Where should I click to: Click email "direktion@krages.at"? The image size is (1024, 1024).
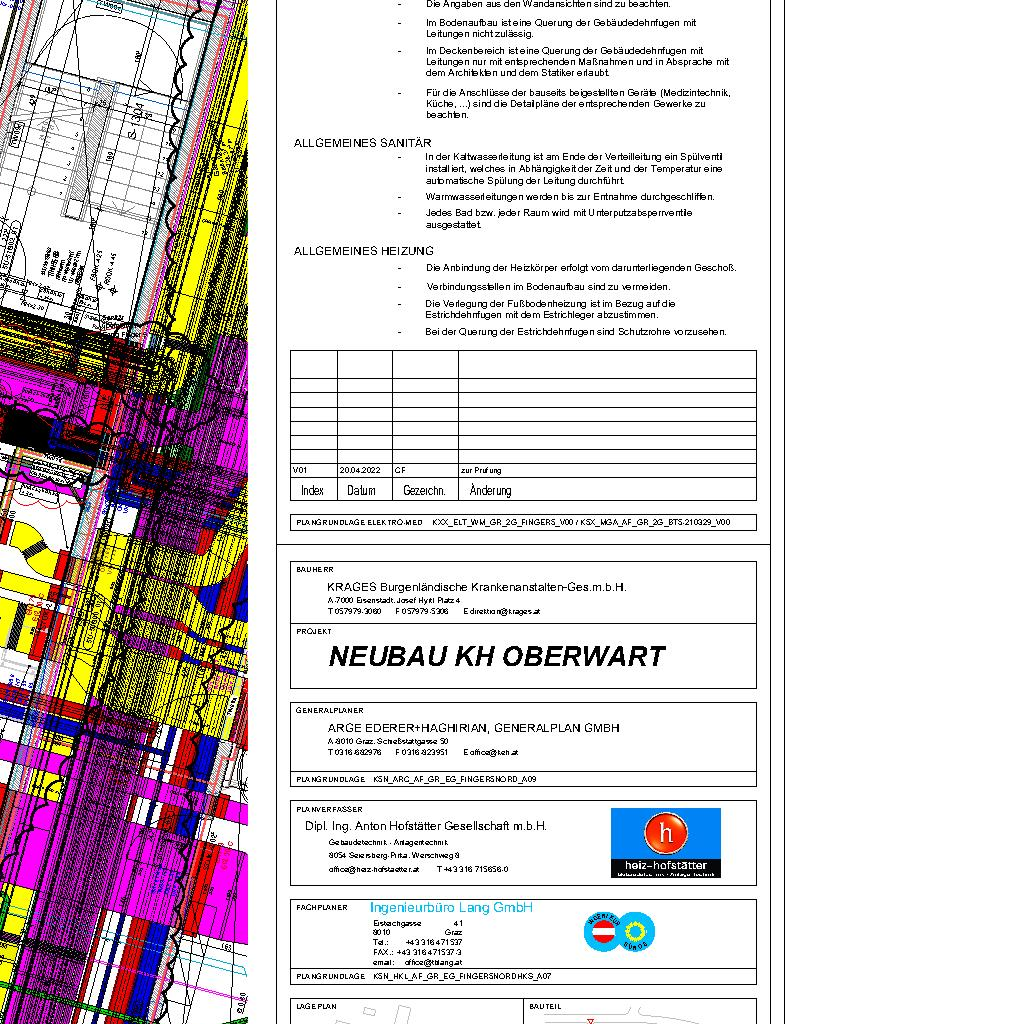(505, 612)
